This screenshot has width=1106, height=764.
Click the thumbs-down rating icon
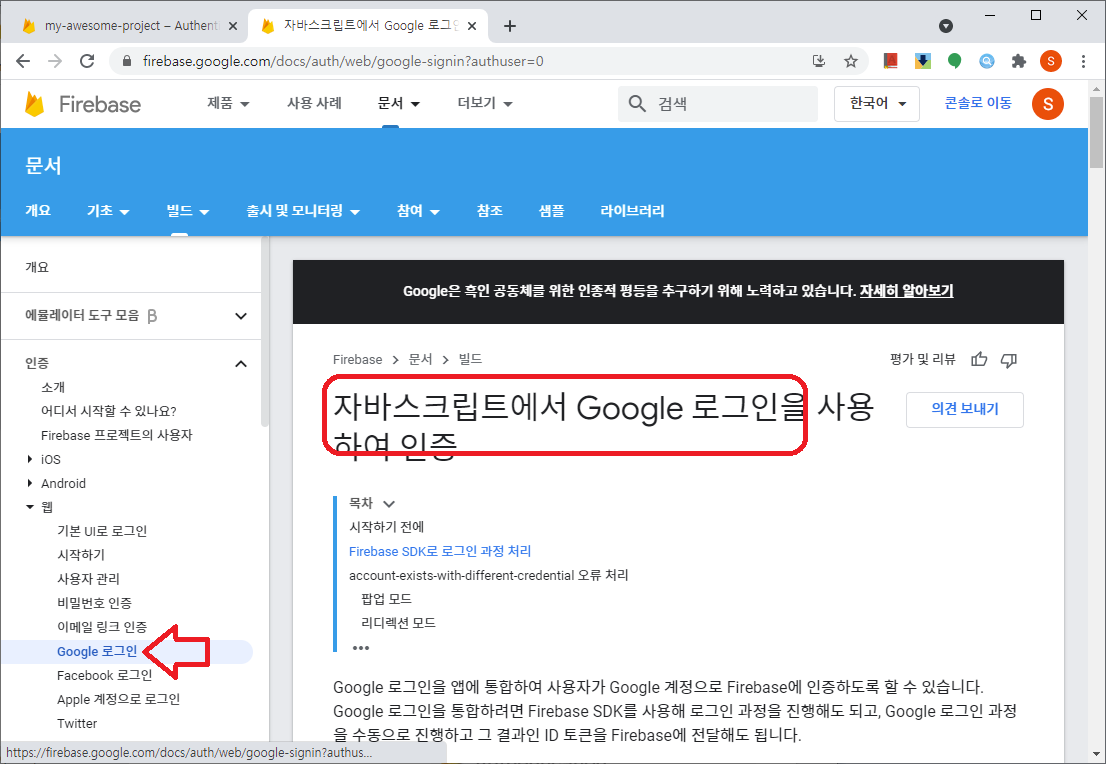pos(1009,360)
